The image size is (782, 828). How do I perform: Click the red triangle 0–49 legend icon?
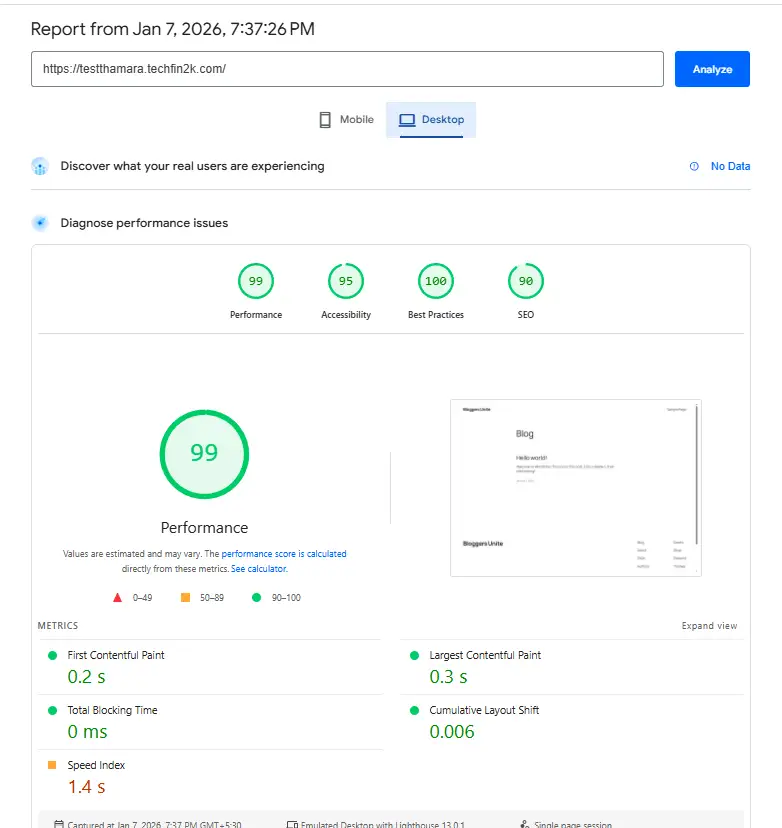(x=117, y=598)
